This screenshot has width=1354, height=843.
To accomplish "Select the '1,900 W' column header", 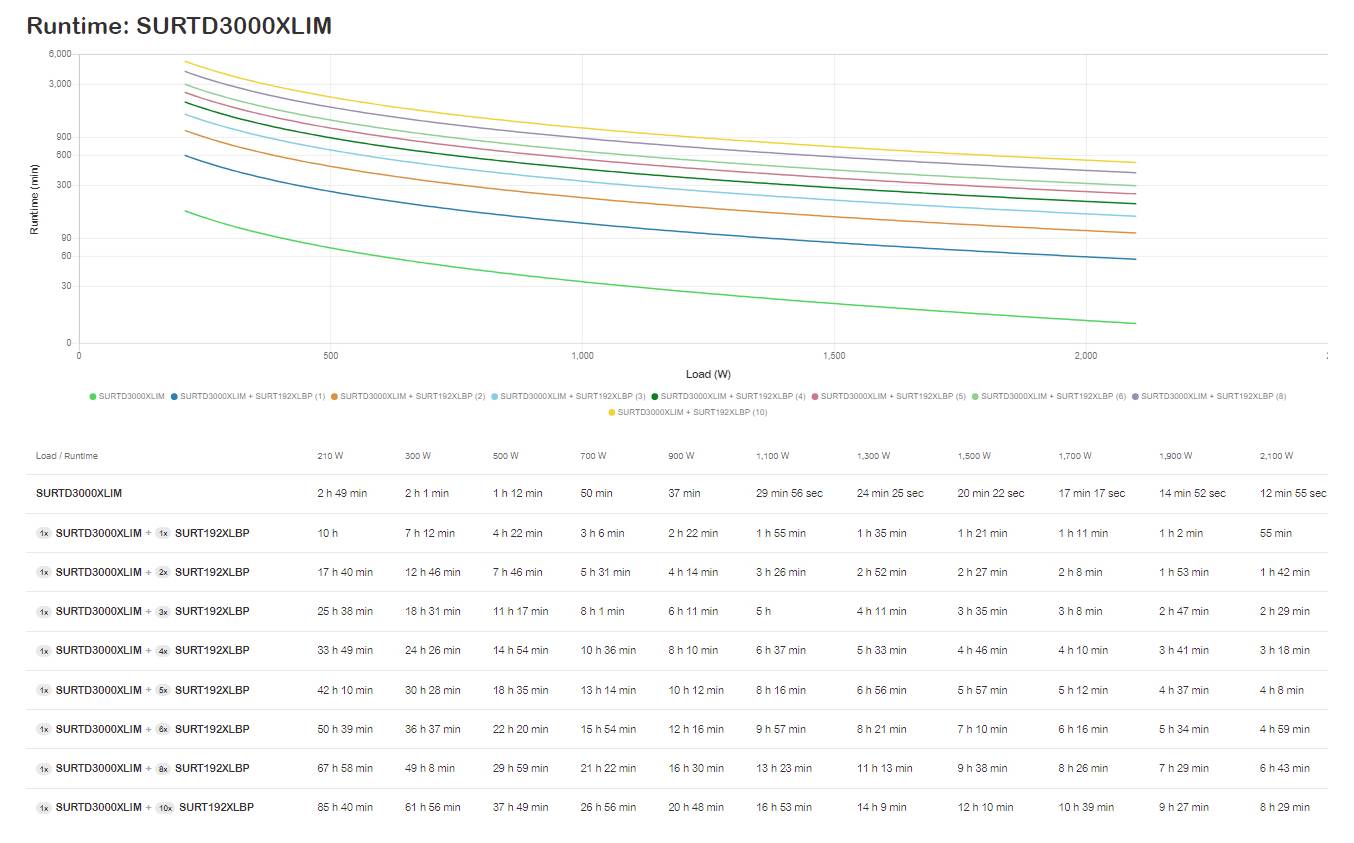I will [1176, 456].
